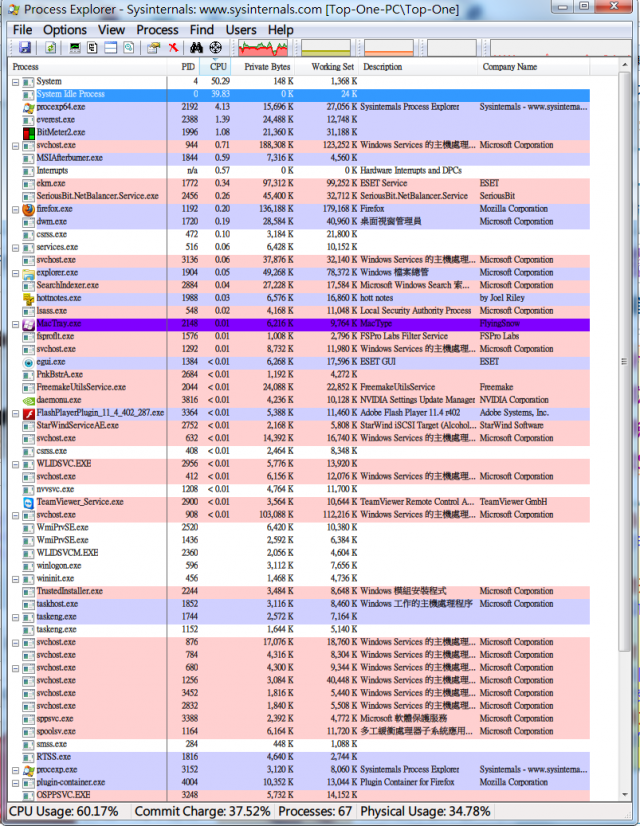Image resolution: width=640 pixels, height=827 pixels.
Task: Collapse the explorer.exe tree node
Action: click(x=15, y=273)
